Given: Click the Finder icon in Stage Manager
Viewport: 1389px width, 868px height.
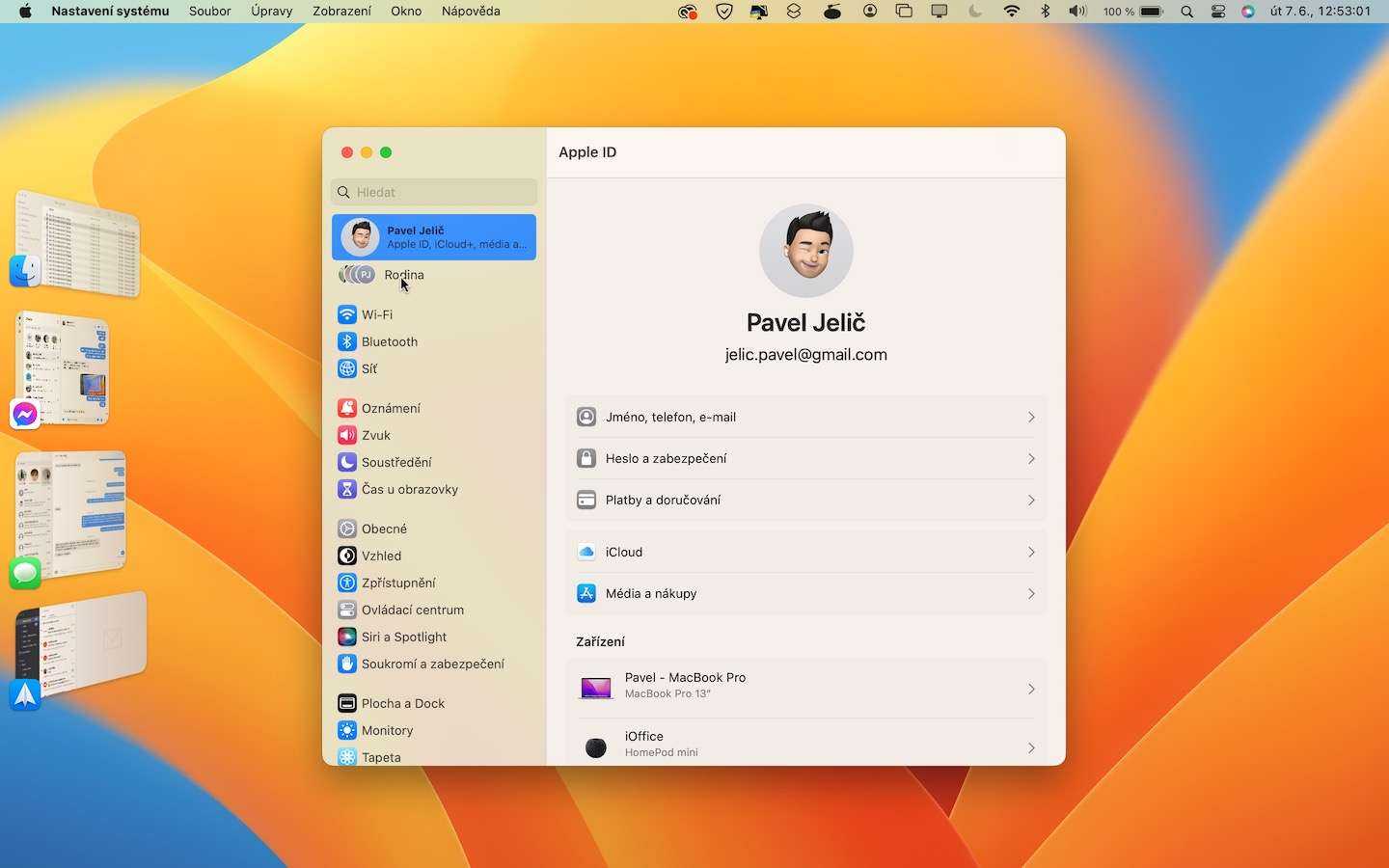Looking at the screenshot, I should 25,271.
